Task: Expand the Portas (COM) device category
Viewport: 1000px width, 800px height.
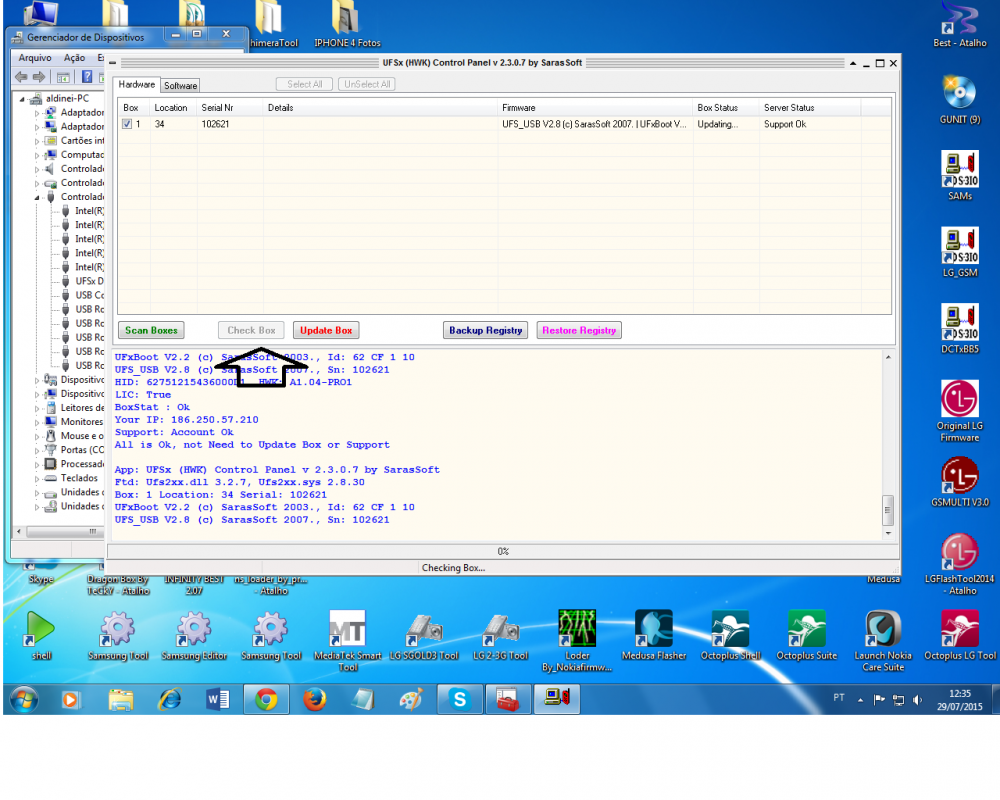Action: pyautogui.click(x=37, y=450)
